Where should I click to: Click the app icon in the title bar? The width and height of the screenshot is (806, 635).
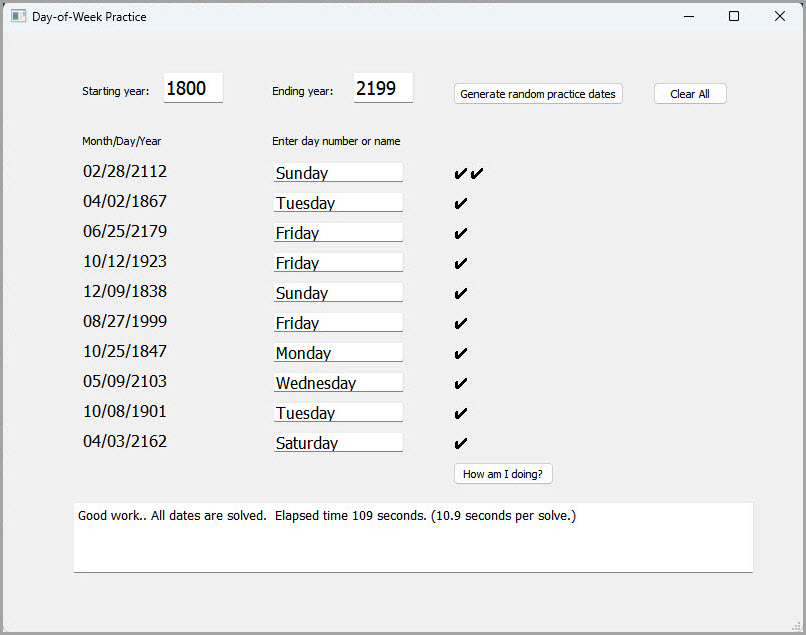(19, 16)
